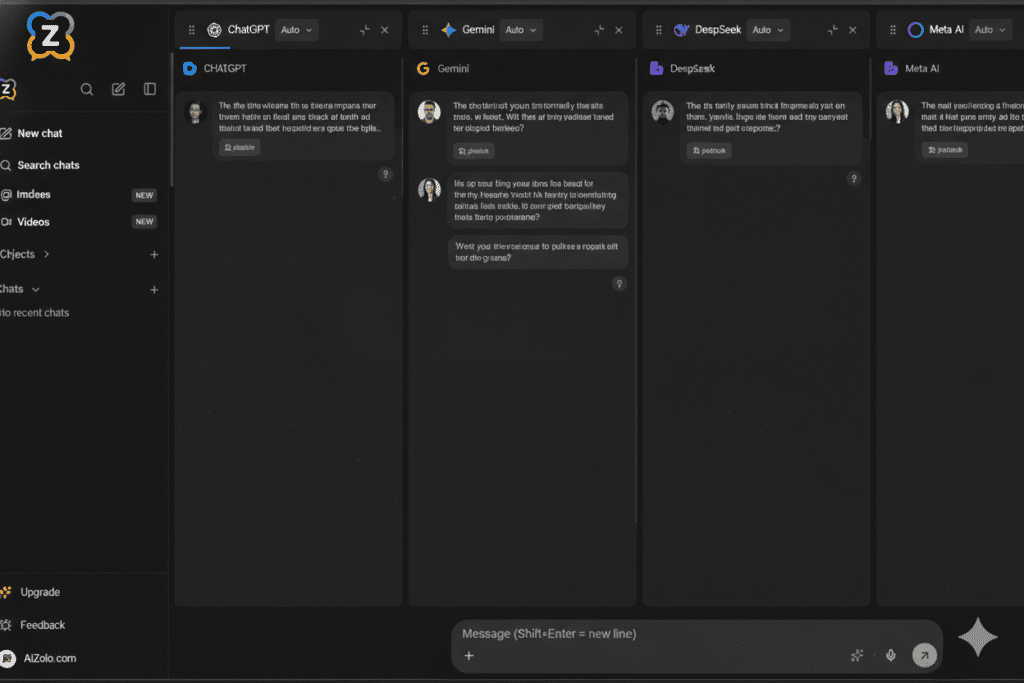
Task: Expand the Projects chevron
Action: pyautogui.click(x=46, y=254)
